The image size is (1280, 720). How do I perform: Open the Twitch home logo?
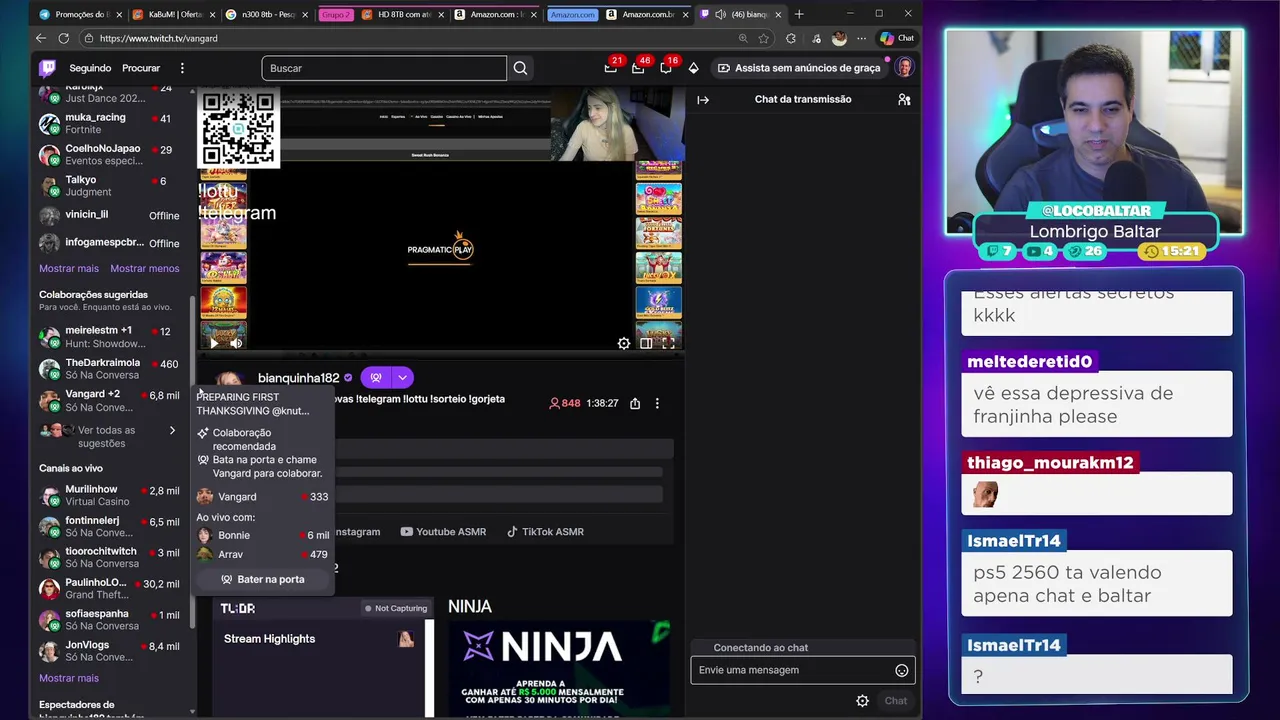[47, 68]
